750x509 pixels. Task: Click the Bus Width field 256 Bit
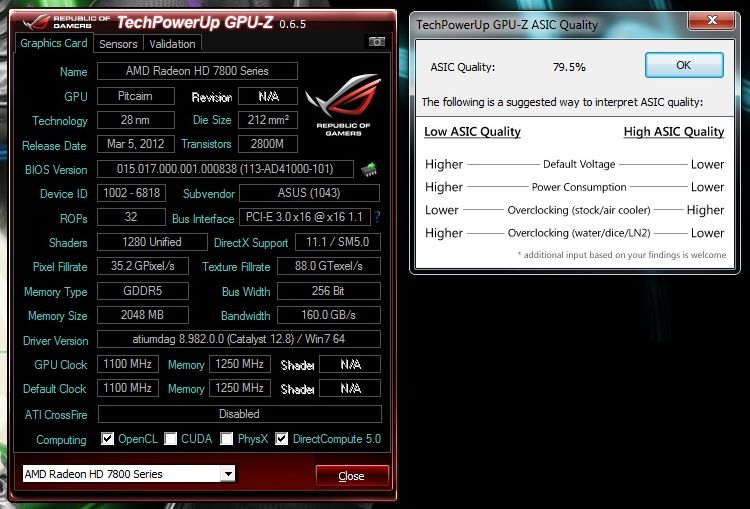tap(329, 291)
